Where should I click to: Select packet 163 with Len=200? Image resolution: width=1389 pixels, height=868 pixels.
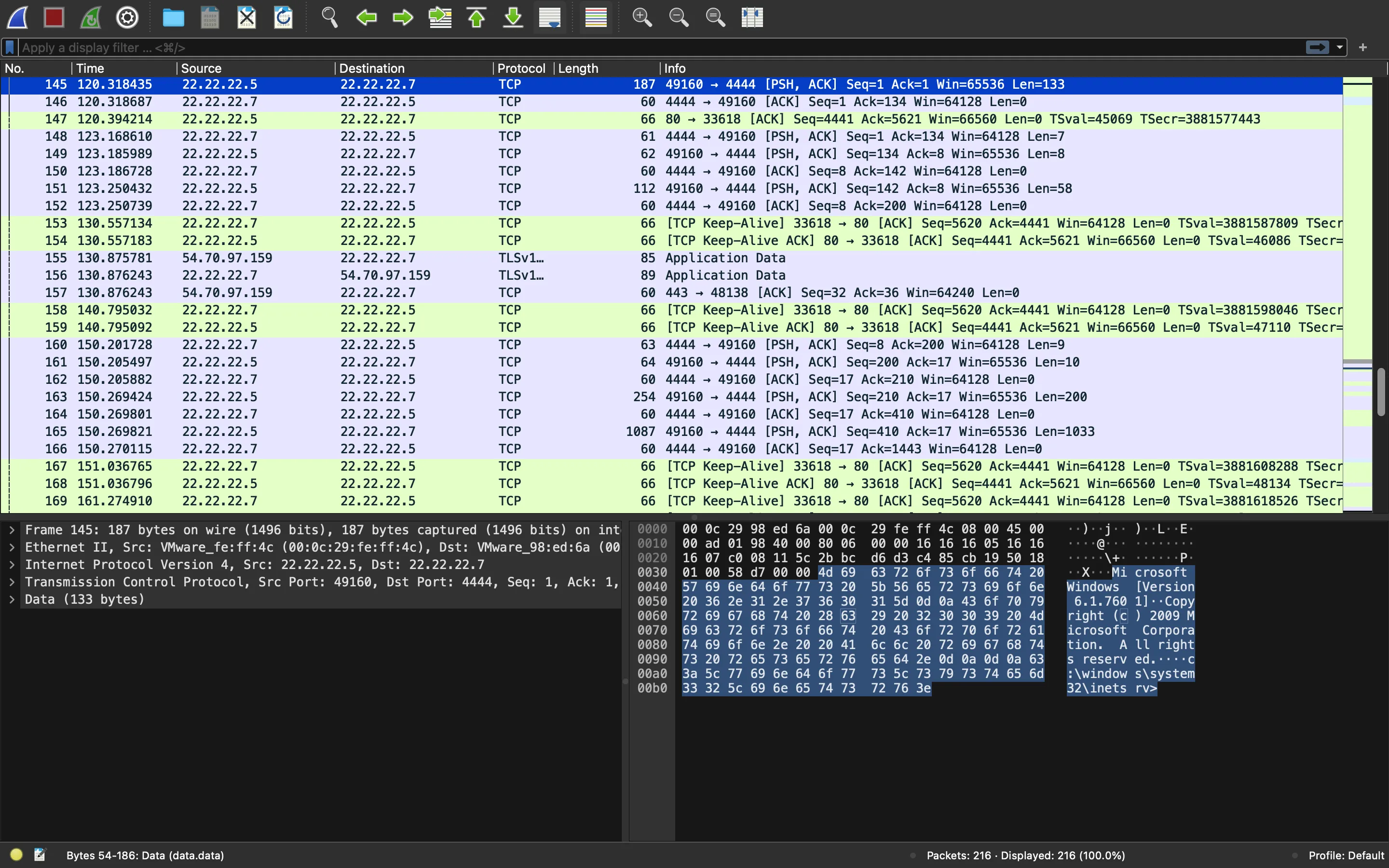(x=671, y=397)
